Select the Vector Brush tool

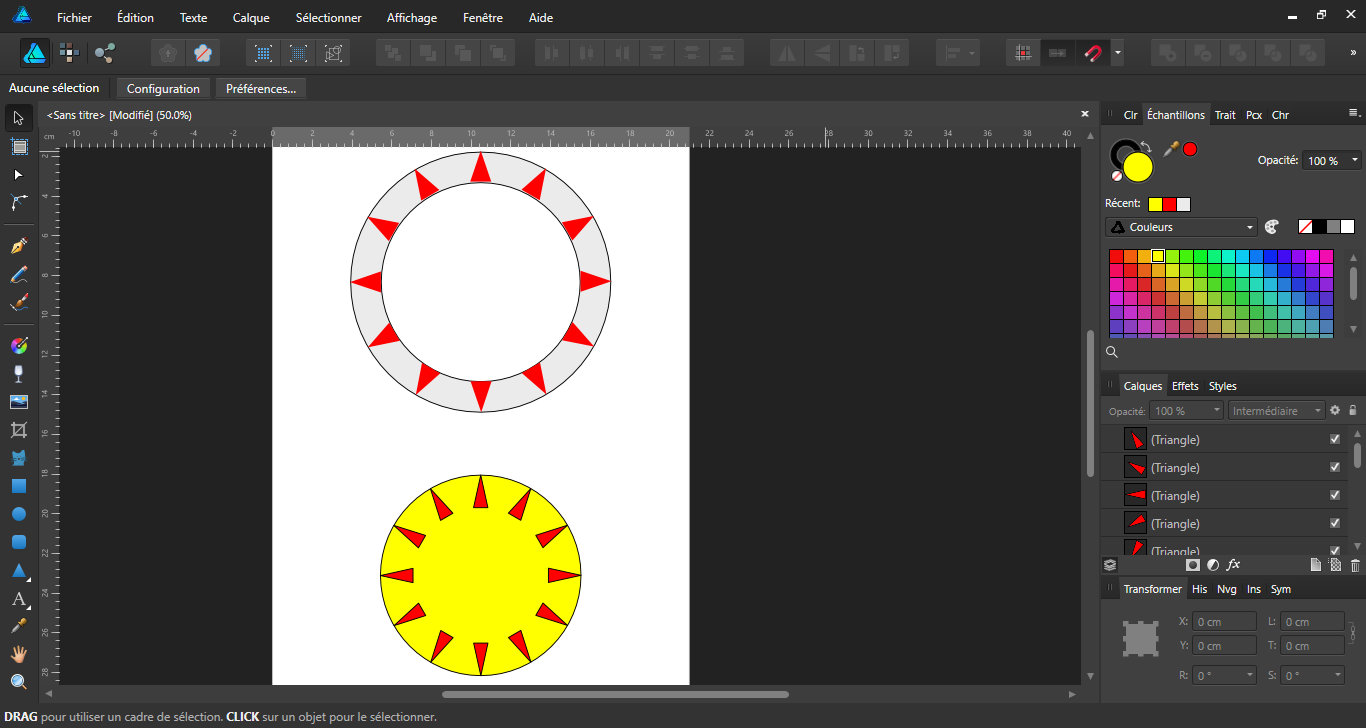(18, 302)
